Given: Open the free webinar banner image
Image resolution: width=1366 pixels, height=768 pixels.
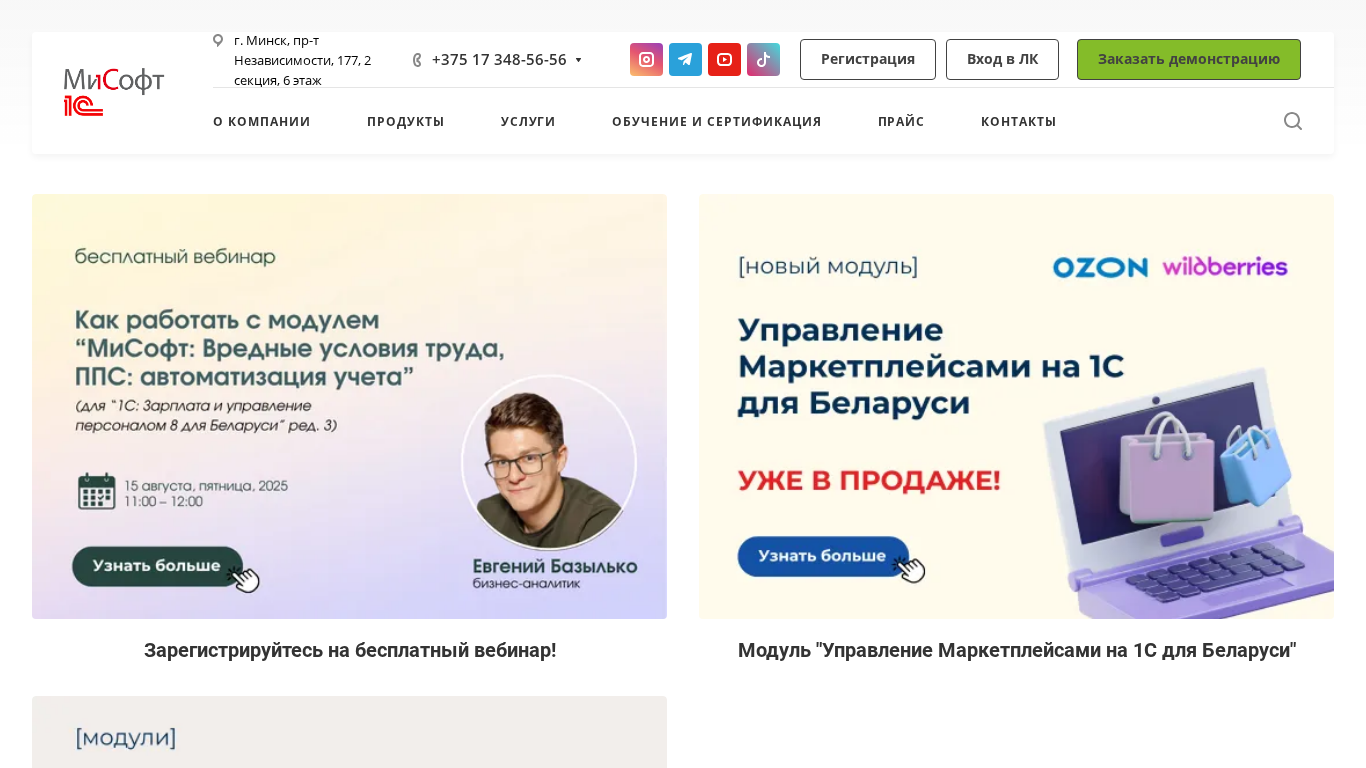Looking at the screenshot, I should (349, 406).
